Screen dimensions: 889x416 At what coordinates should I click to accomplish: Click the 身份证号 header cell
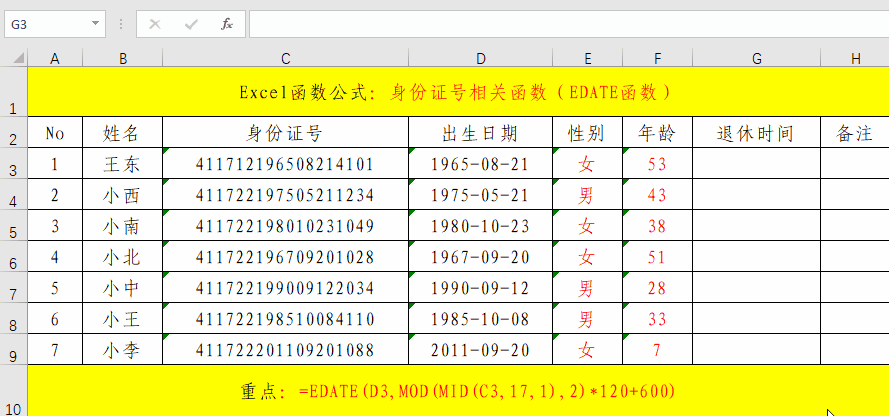[x=285, y=133]
